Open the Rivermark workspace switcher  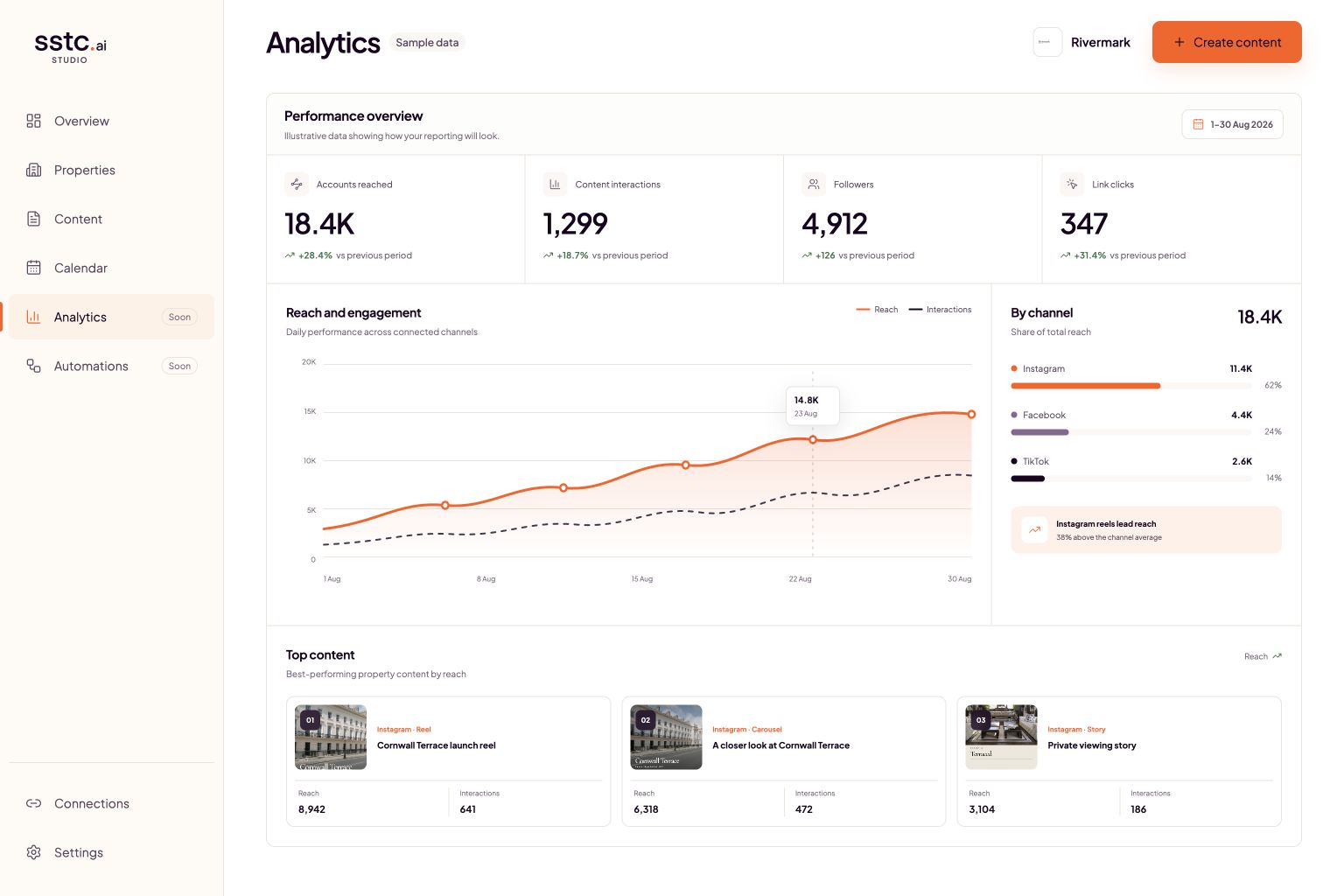point(1082,42)
